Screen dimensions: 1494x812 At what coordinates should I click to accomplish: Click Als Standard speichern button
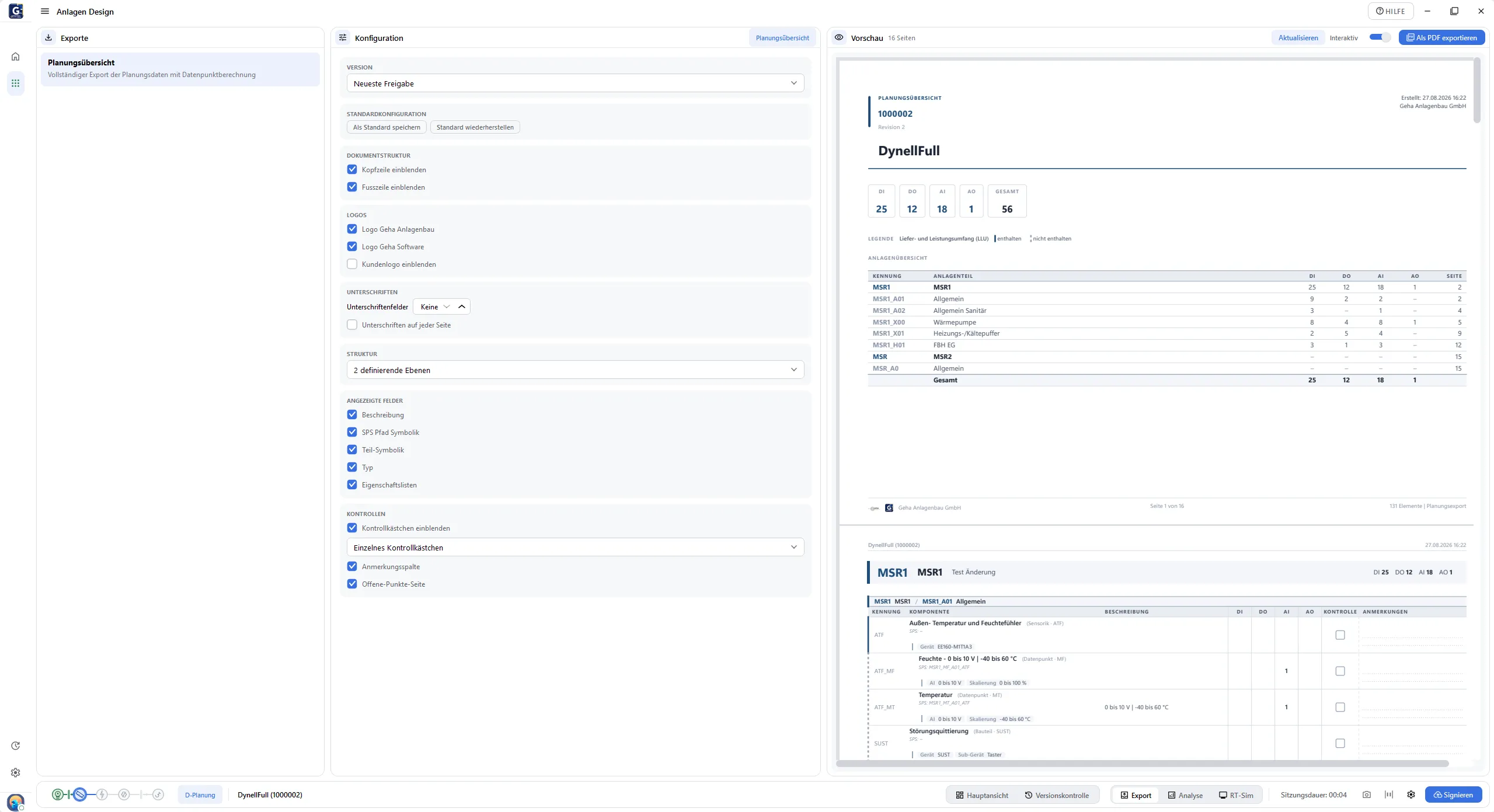click(386, 127)
